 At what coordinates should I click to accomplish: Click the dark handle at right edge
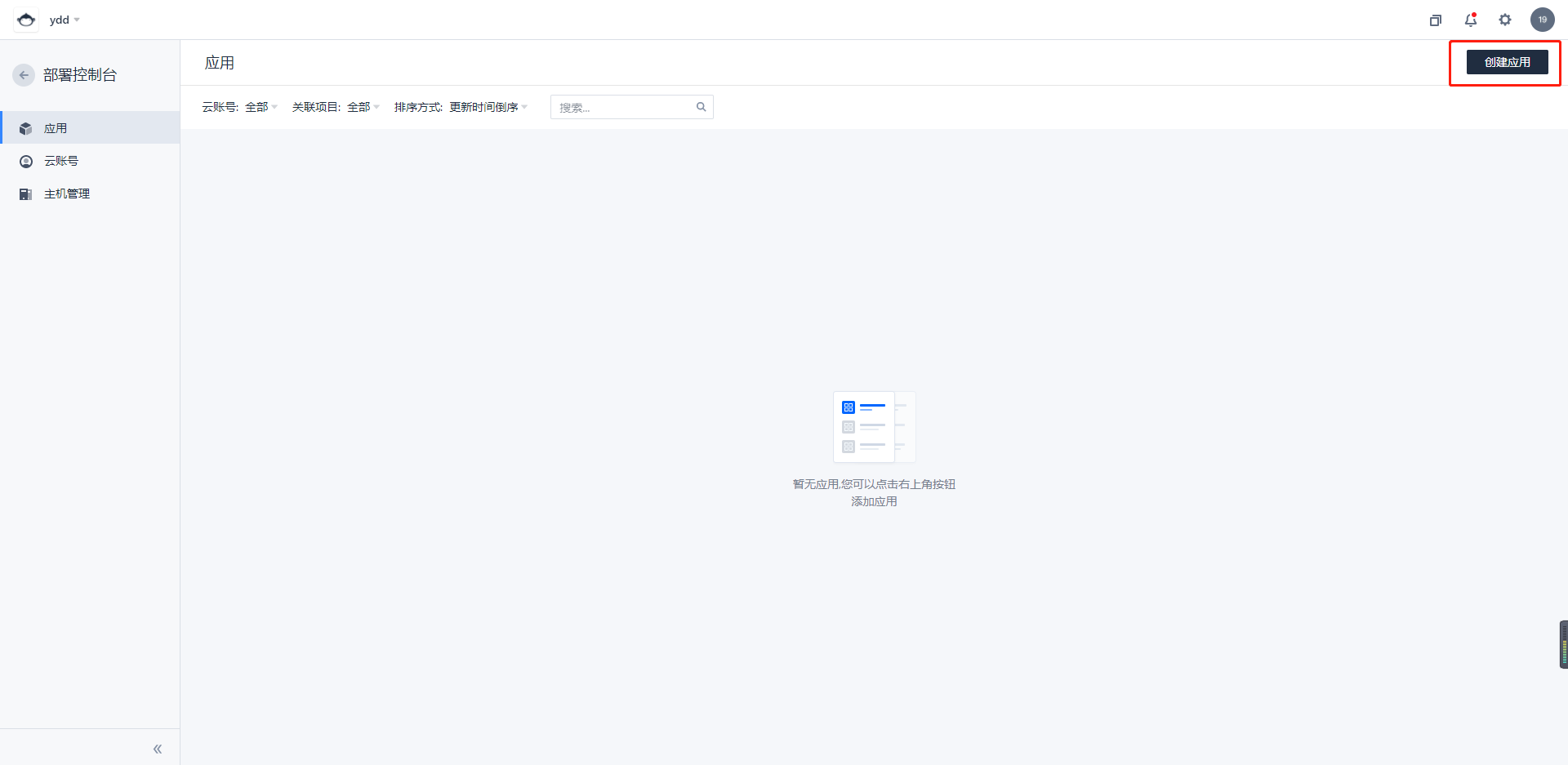click(x=1564, y=645)
